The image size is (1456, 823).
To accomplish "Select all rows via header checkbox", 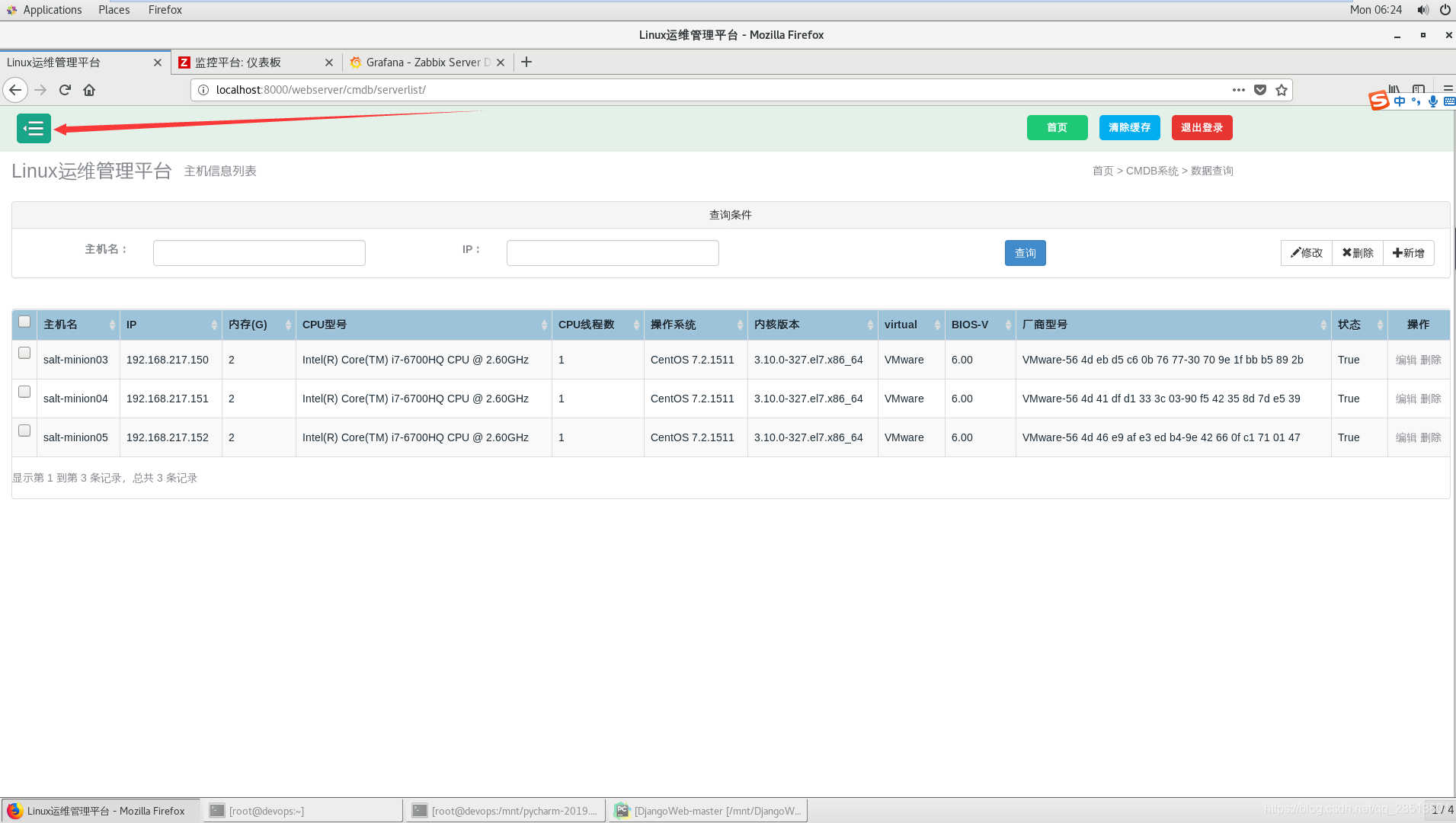I will pyautogui.click(x=24, y=322).
